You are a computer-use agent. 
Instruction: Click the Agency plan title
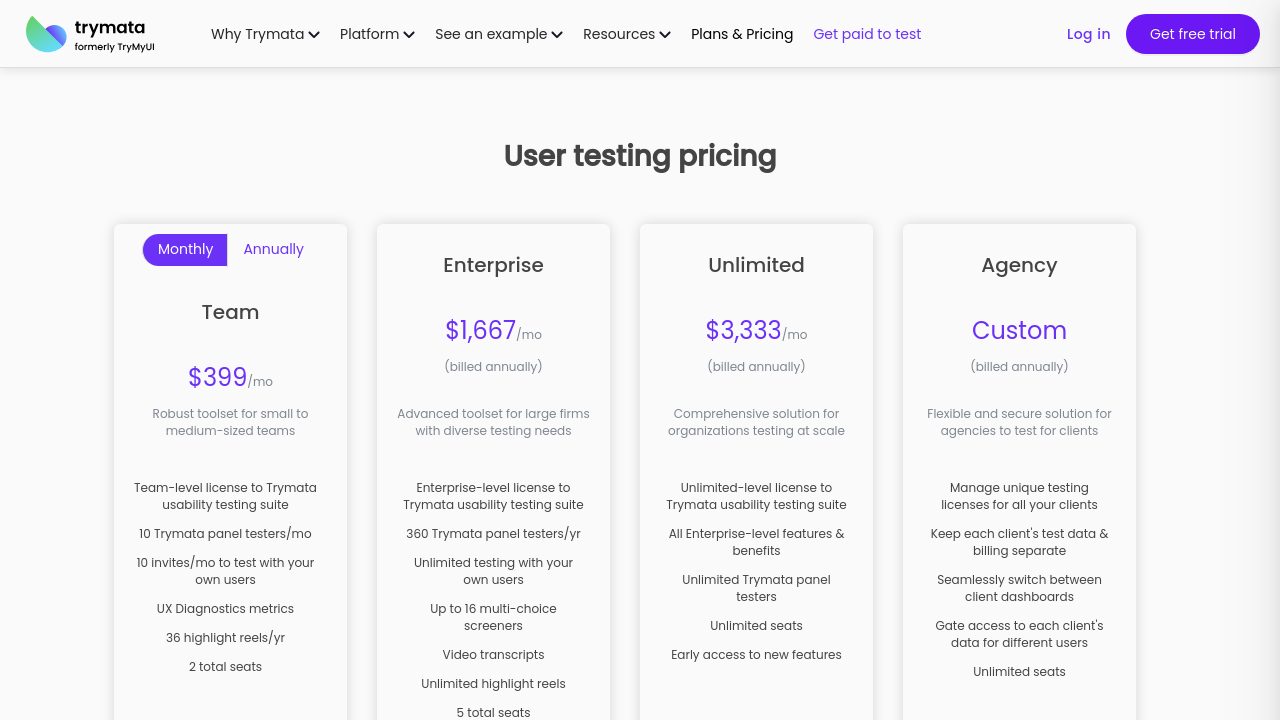(x=1019, y=265)
